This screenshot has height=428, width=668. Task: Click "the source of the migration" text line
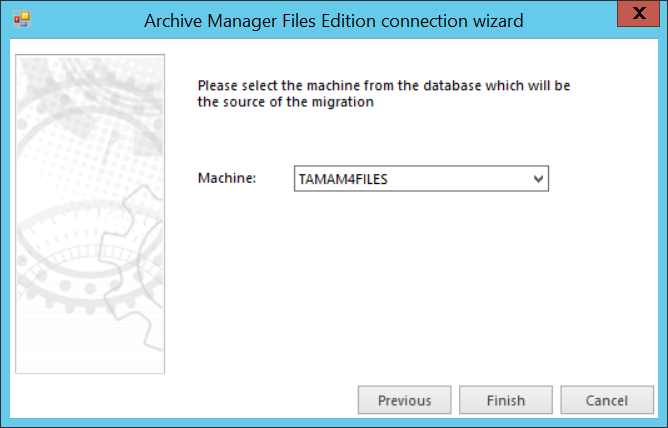click(286, 102)
